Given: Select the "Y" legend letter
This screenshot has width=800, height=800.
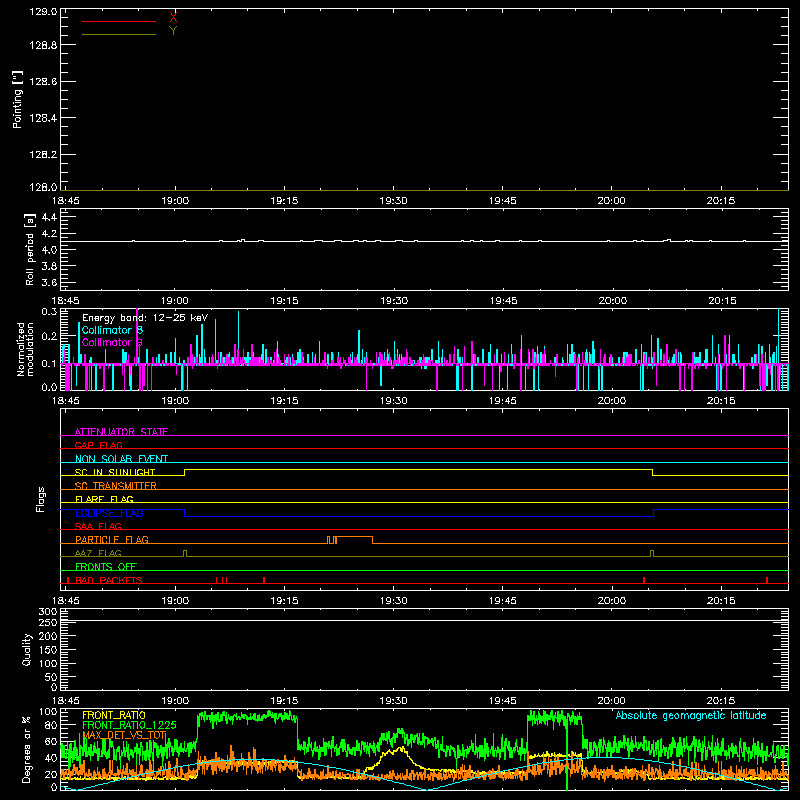Looking at the screenshot, I should click(173, 31).
